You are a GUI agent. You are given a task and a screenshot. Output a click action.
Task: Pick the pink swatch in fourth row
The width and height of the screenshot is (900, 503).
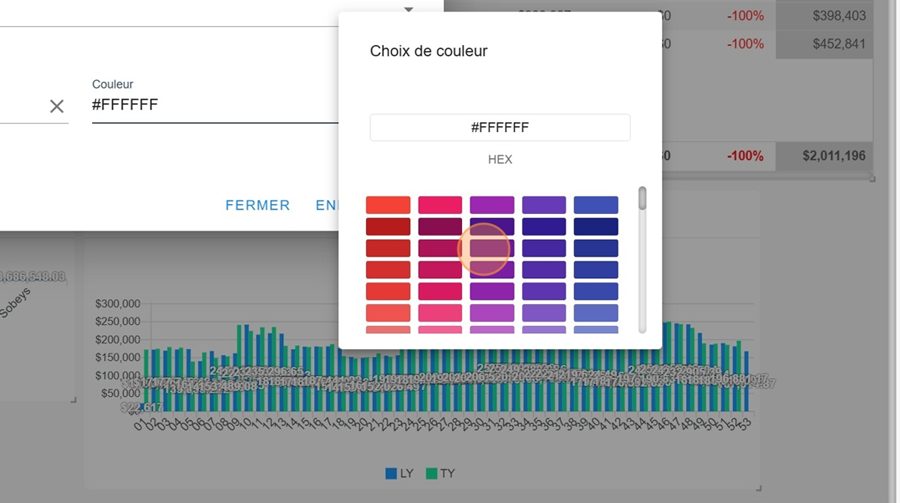(440, 270)
